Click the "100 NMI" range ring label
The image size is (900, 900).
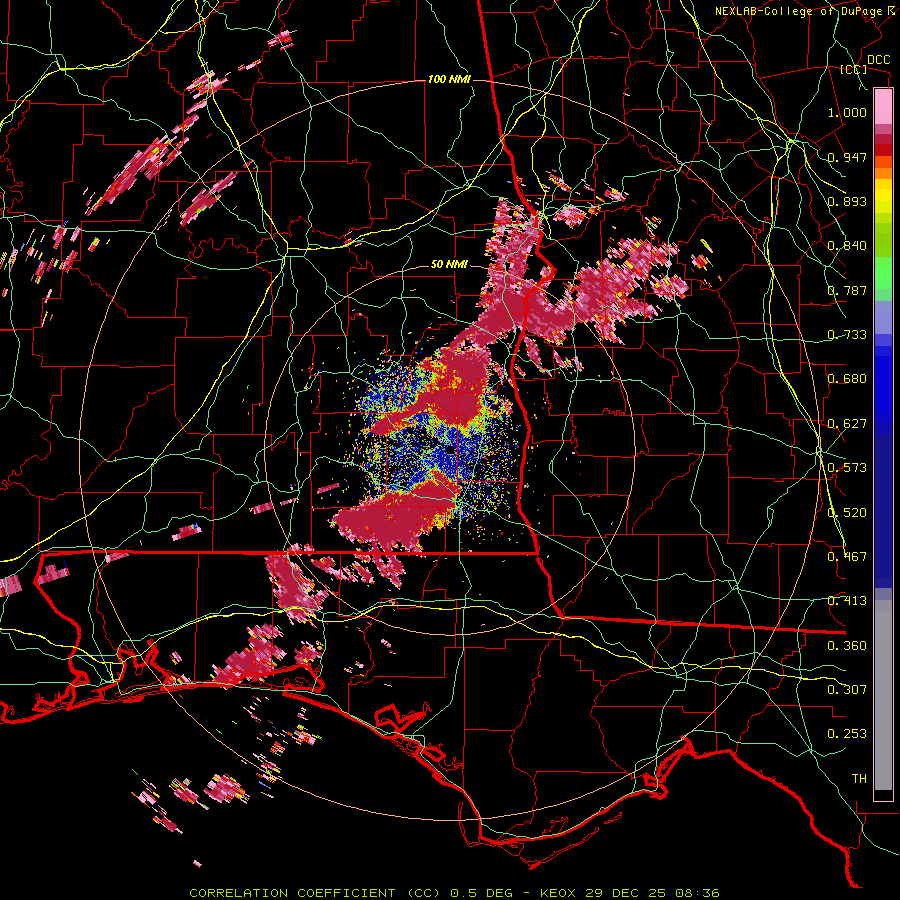click(449, 79)
